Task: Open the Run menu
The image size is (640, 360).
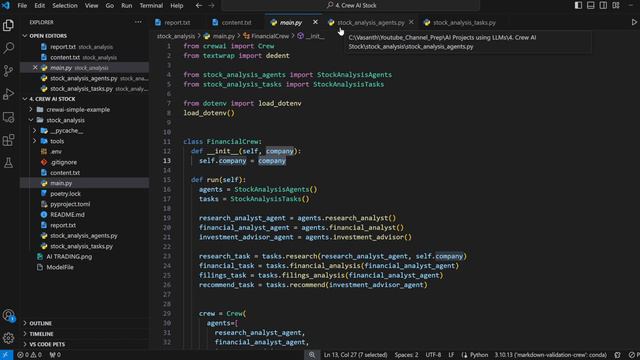Action: tap(127, 6)
